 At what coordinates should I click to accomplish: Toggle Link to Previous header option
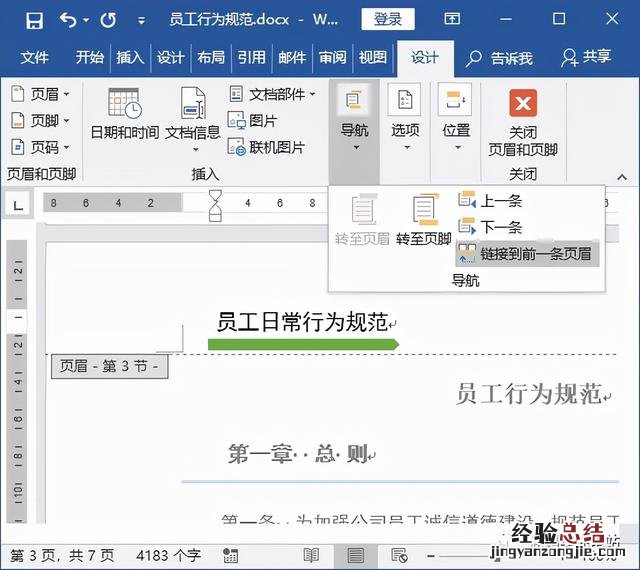tap(526, 253)
